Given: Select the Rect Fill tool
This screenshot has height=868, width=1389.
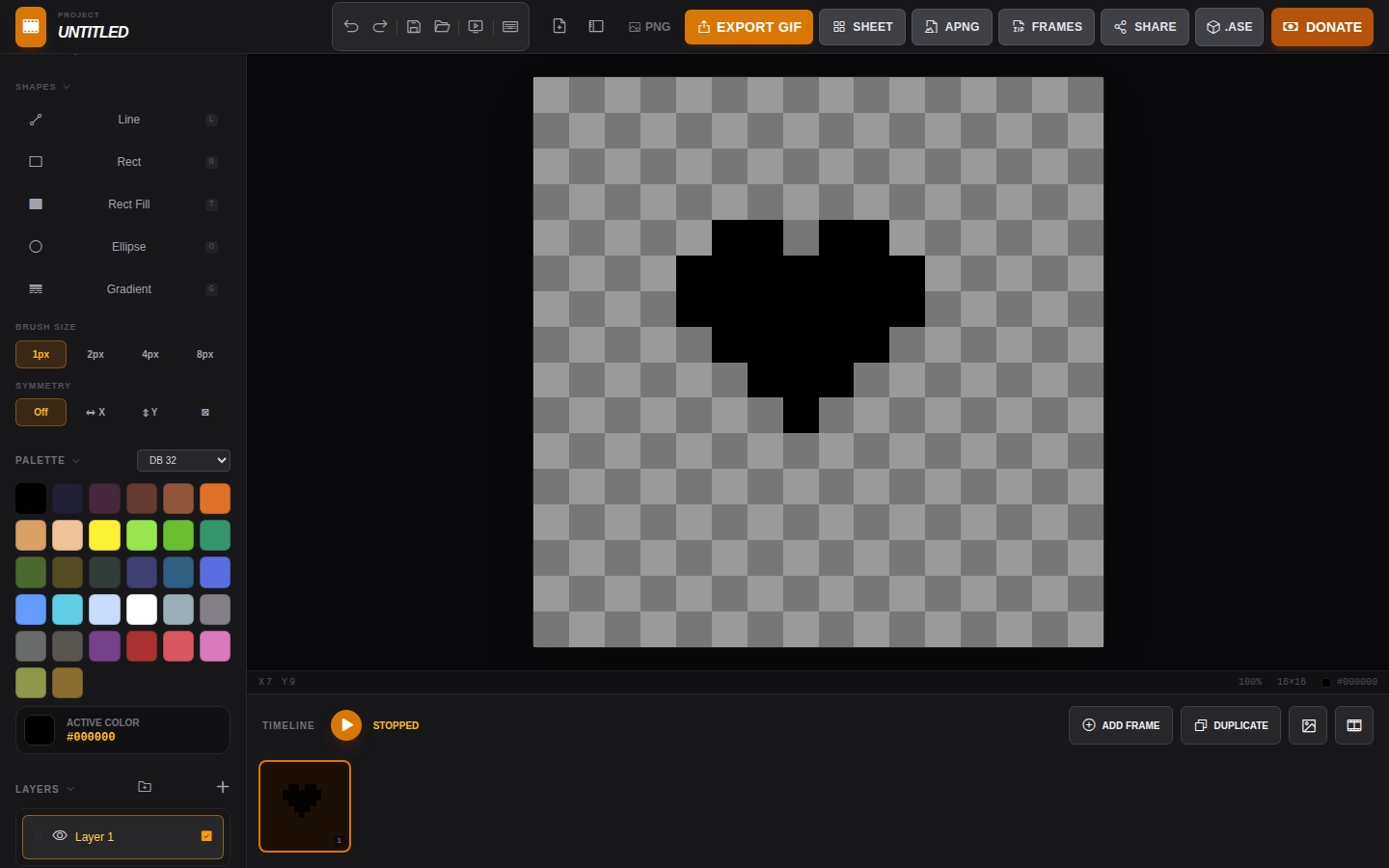Looking at the screenshot, I should click(x=123, y=204).
